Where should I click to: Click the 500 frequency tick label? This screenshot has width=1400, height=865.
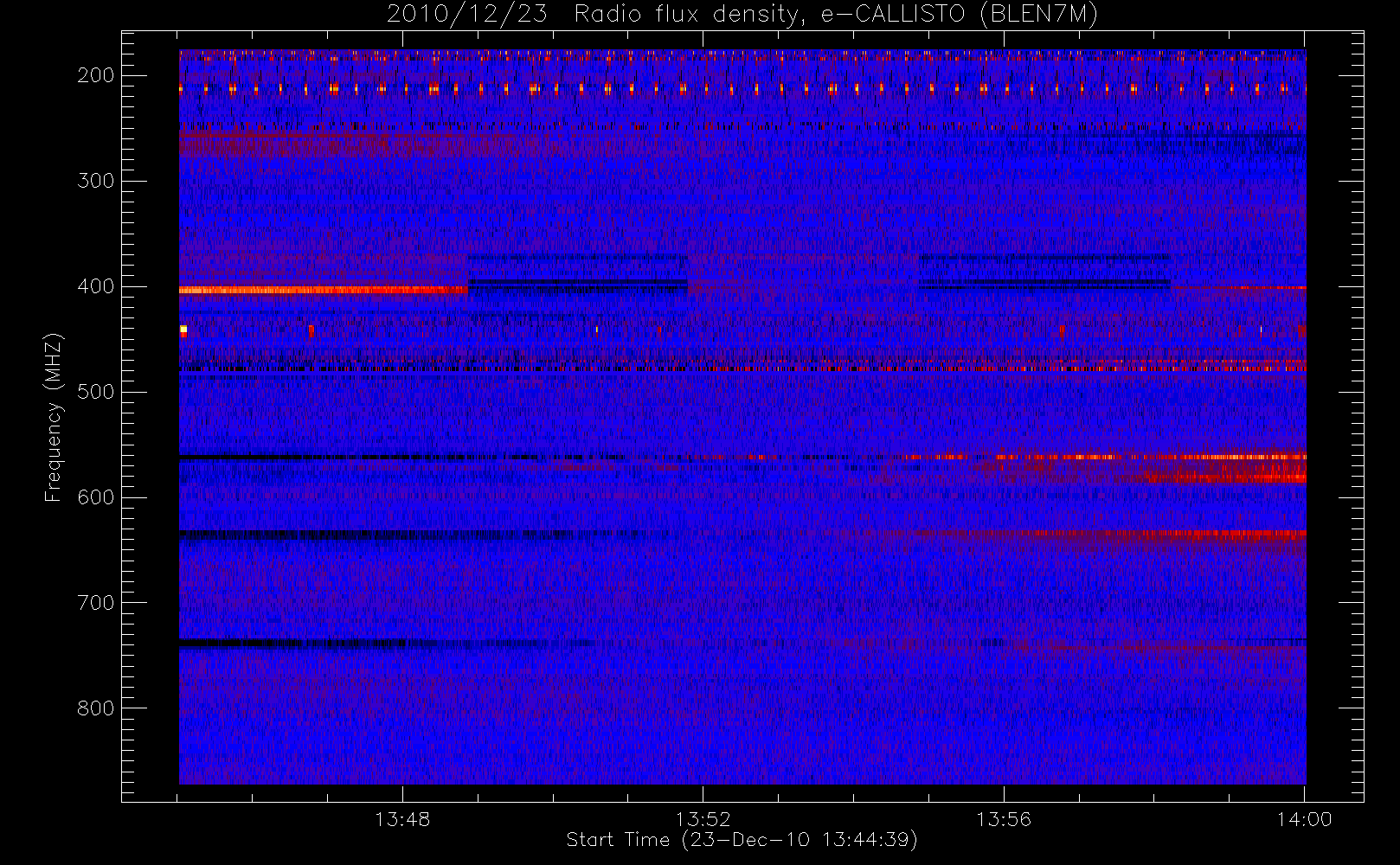(x=96, y=392)
